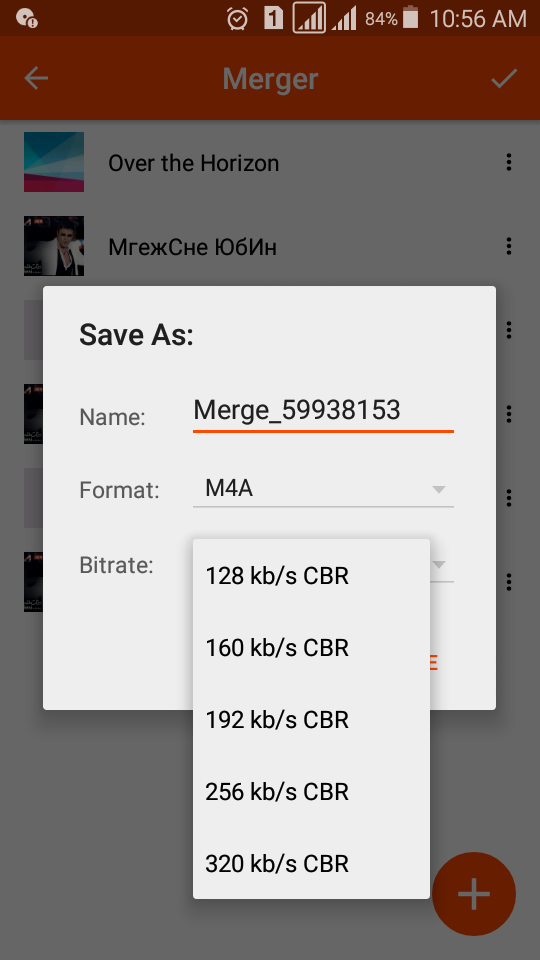
Task: Tap Over the Horizon album art thumbnail
Action: pos(54,162)
